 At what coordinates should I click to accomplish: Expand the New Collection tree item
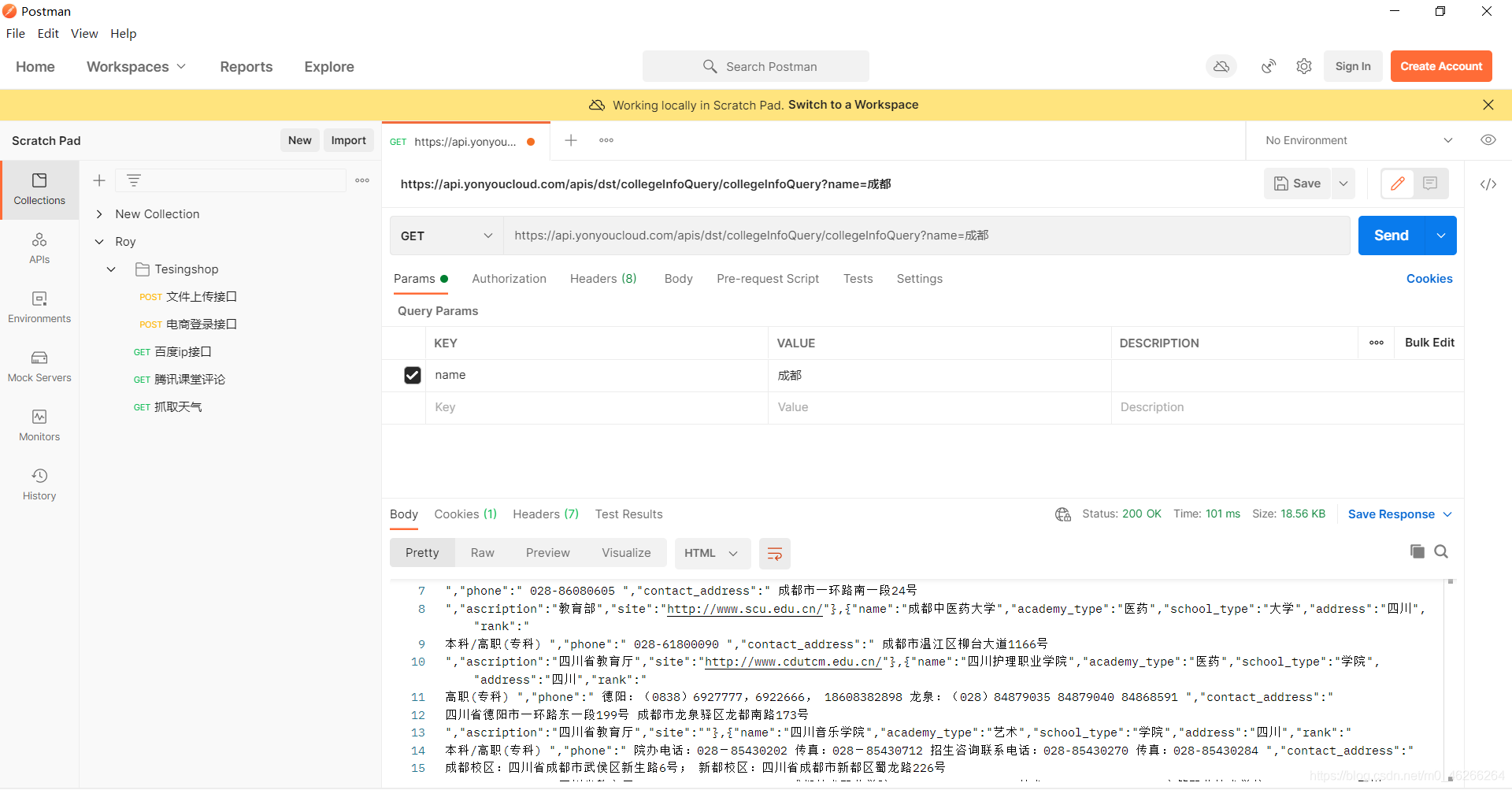coord(99,214)
